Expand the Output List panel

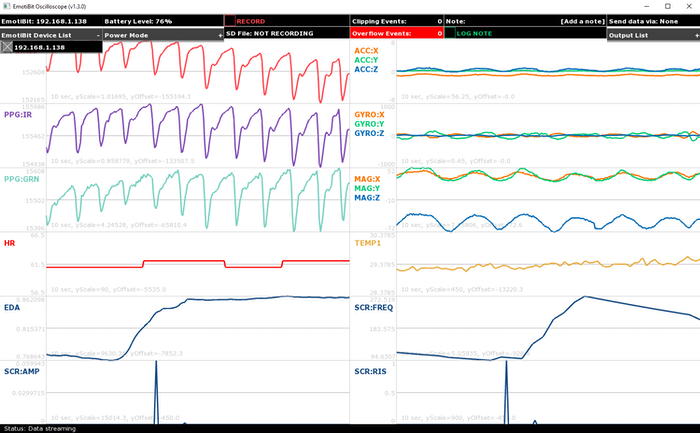697,35
